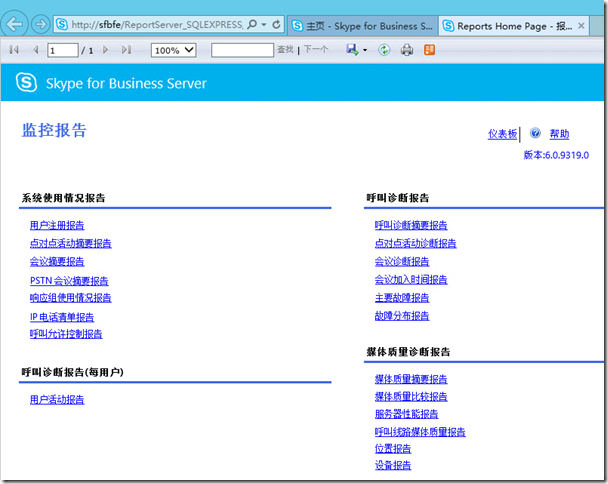Screen dimensions: 608x484
Task: Go to last report page
Action: (126, 50)
